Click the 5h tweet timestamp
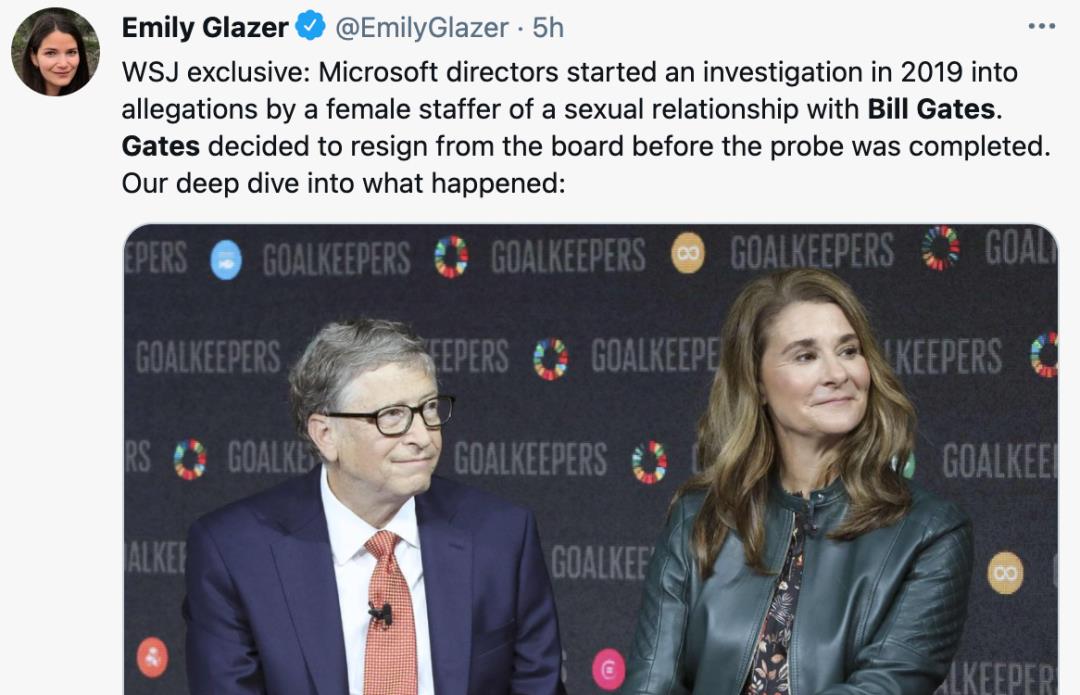 click(x=548, y=28)
